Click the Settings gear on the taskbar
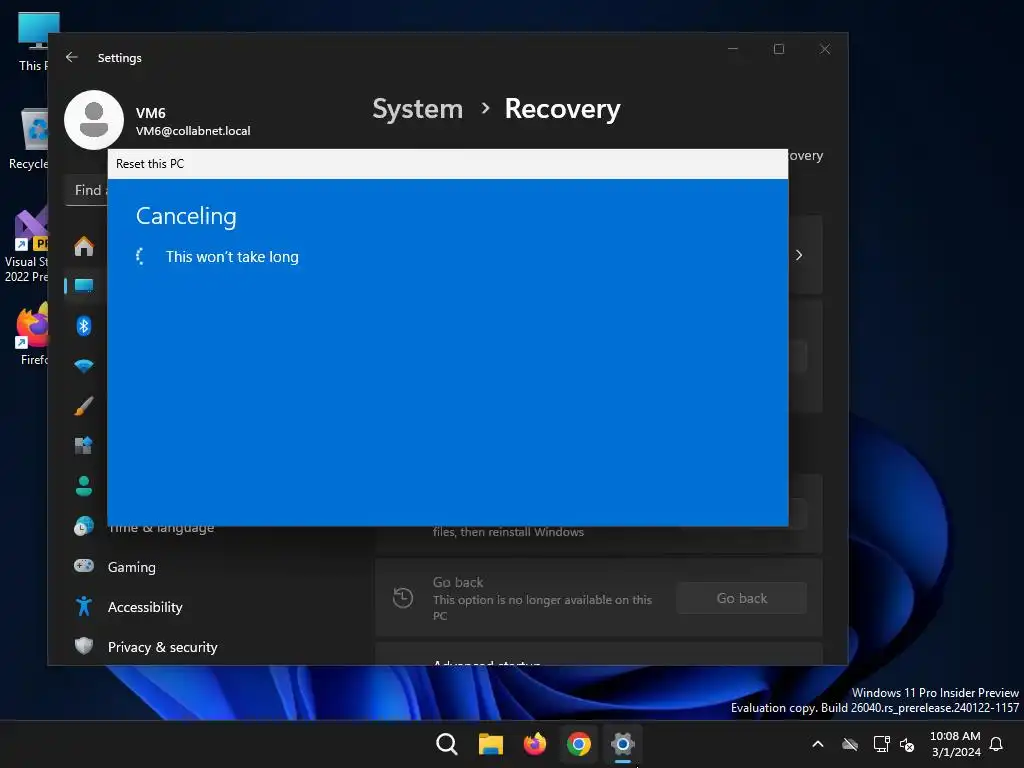The width and height of the screenshot is (1024, 768). (x=623, y=744)
